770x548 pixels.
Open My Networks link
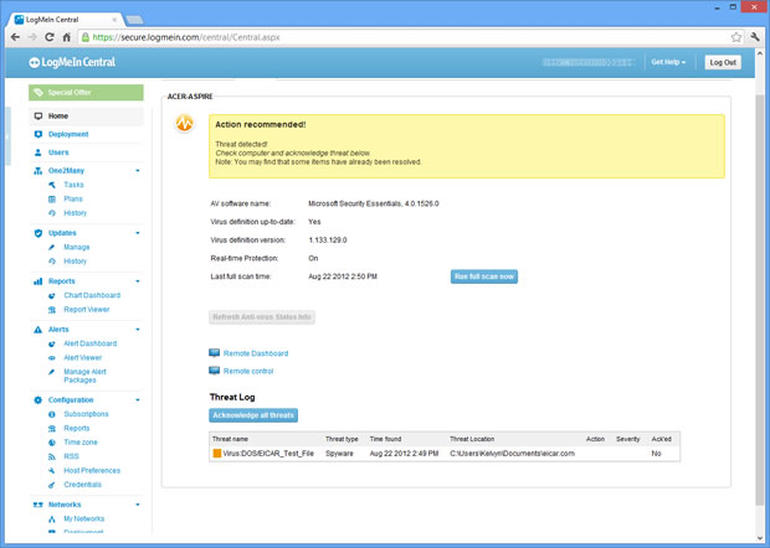coord(84,519)
